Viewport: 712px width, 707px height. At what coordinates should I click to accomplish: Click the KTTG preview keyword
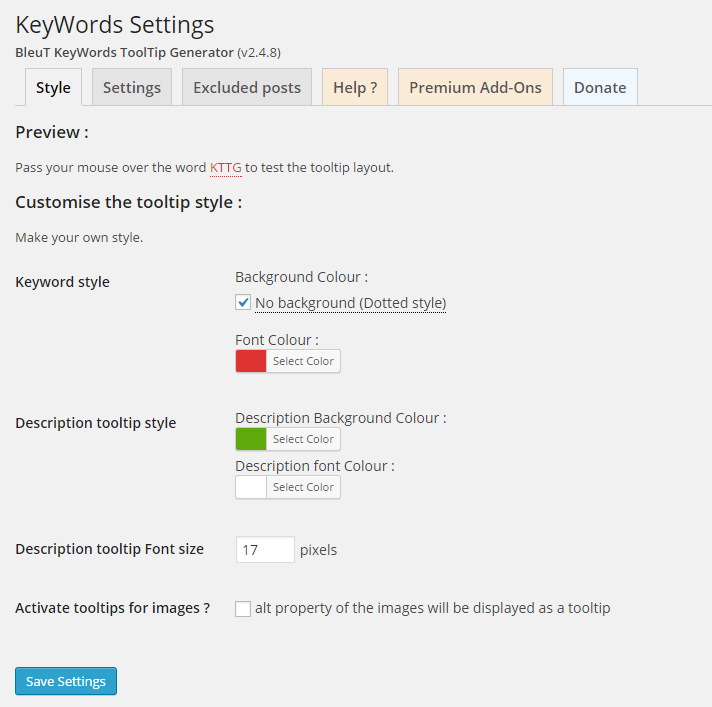(x=226, y=167)
